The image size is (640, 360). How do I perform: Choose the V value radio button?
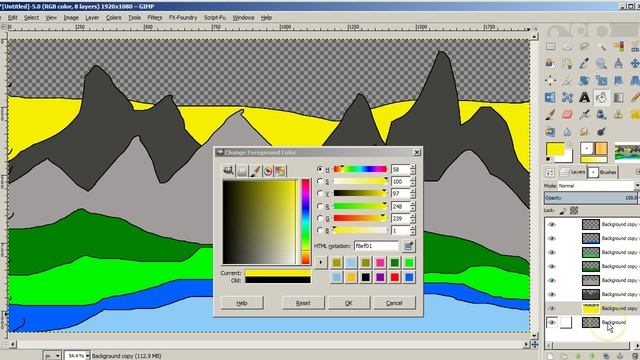coord(320,193)
